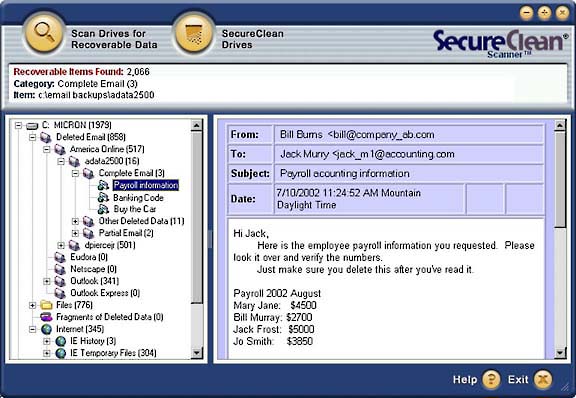Expand the Partial Email node
Screen dimensions: 576x398
(75, 233)
